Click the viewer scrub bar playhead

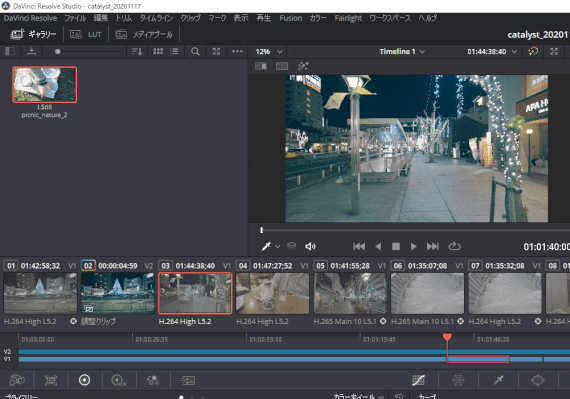261,230
